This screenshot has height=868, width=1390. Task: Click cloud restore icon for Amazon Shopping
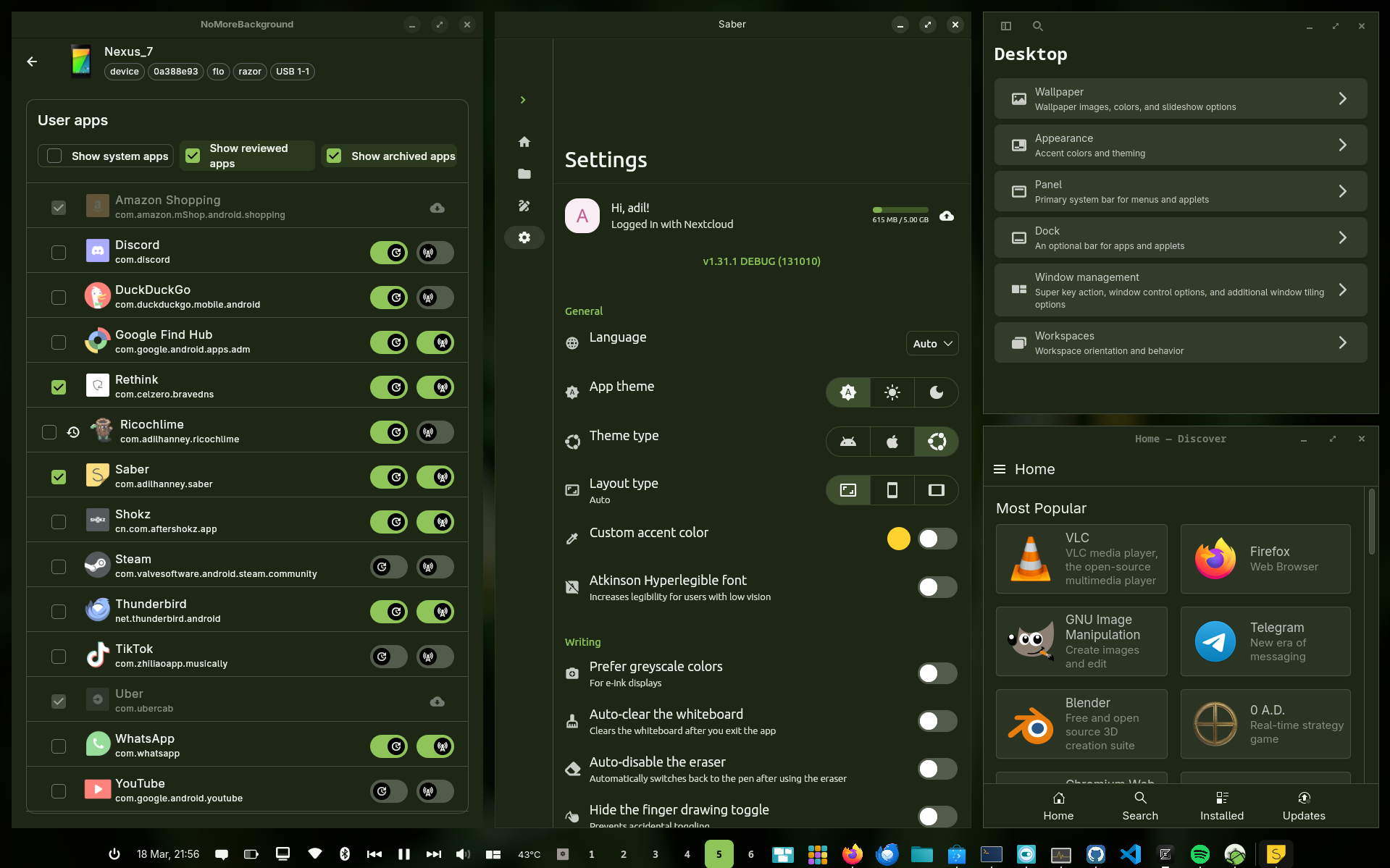[437, 208]
